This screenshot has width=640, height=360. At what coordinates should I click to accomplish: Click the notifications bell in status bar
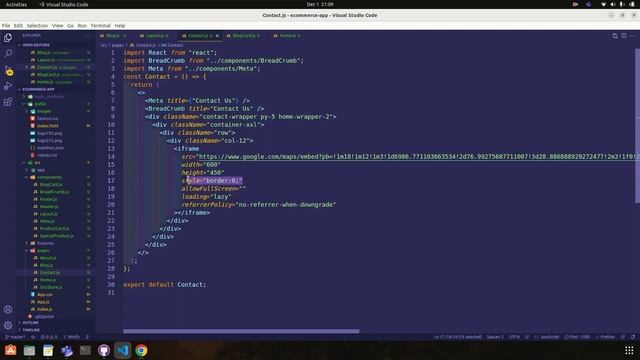pos(633,337)
